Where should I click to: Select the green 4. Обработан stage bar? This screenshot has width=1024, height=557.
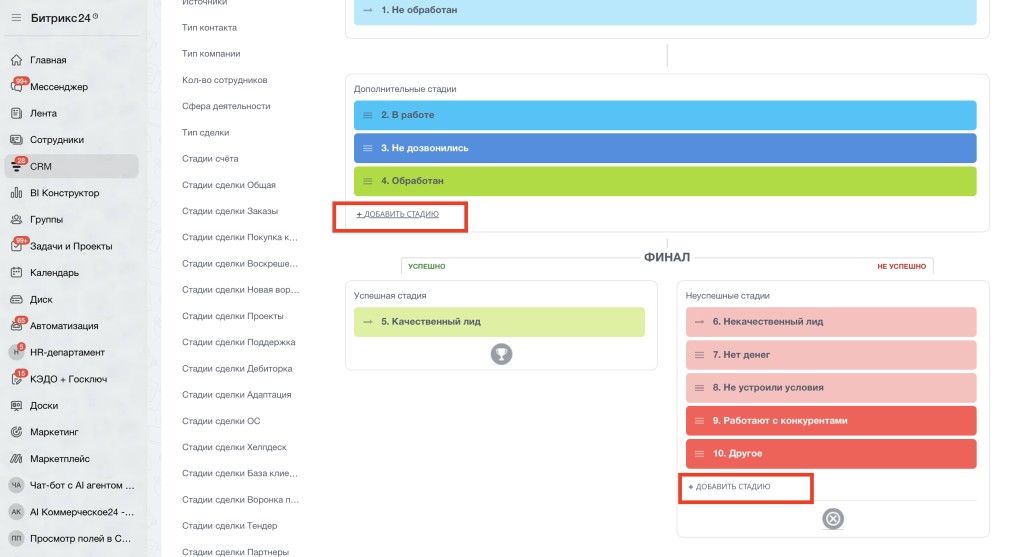point(665,181)
